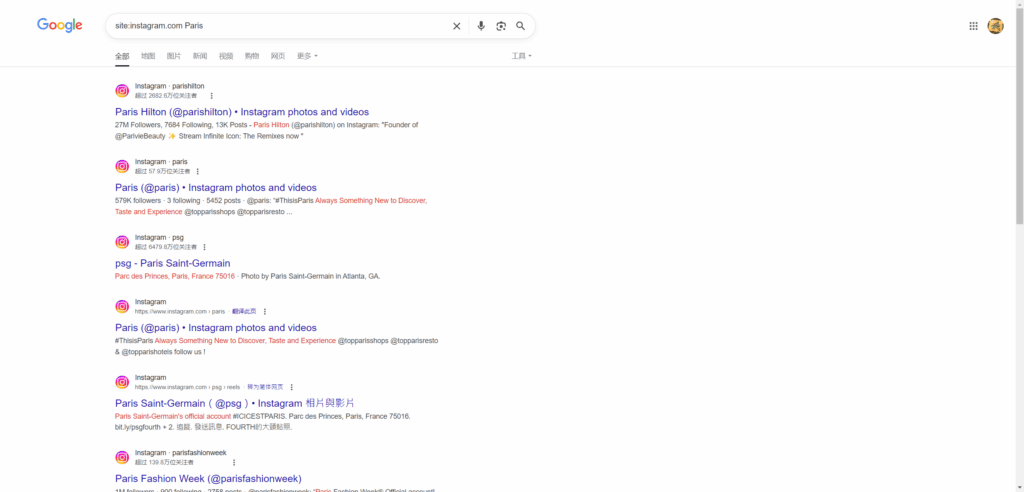Switch to the 新闻 tab
The height and width of the screenshot is (492, 1024).
(200, 56)
